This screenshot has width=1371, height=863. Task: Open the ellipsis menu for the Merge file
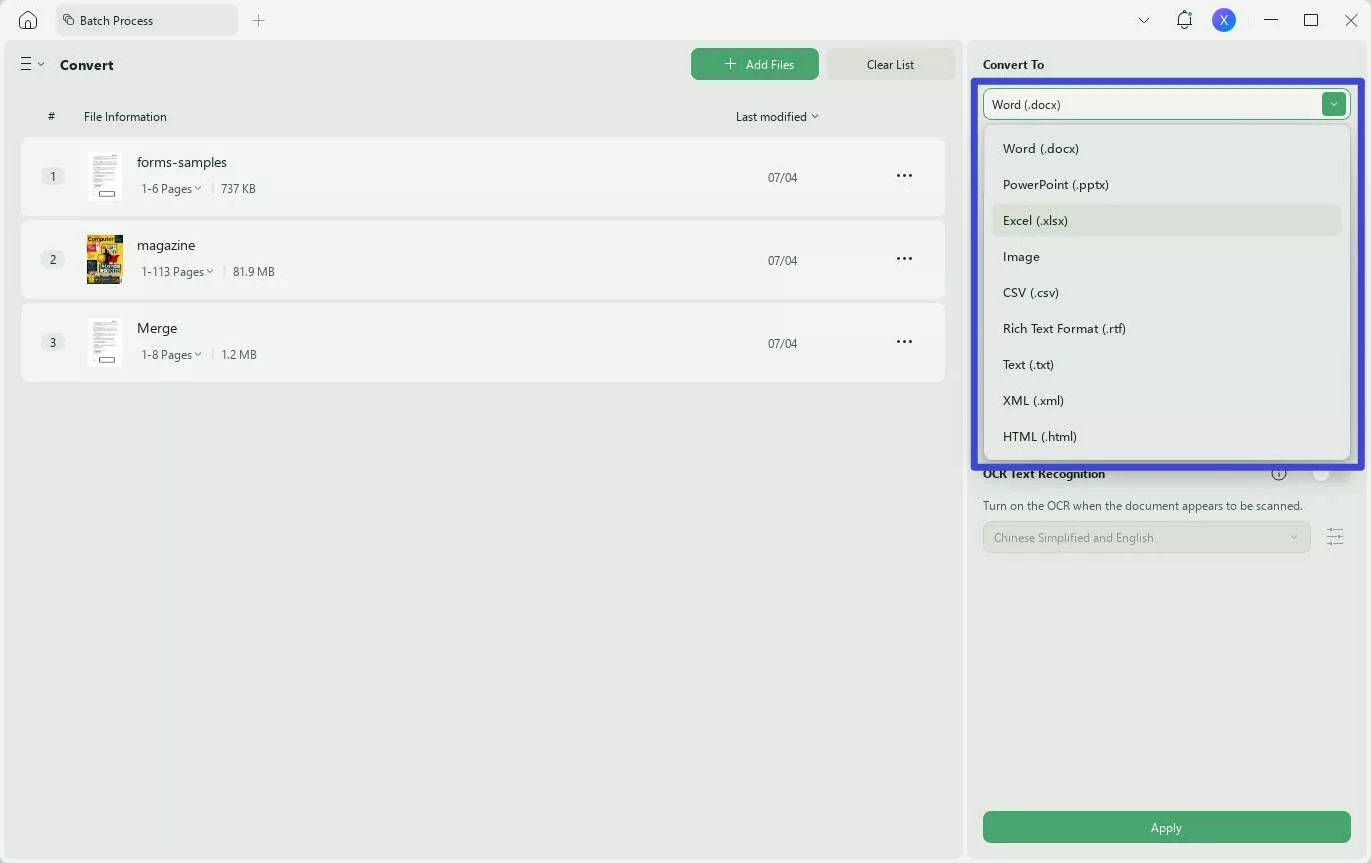(904, 341)
